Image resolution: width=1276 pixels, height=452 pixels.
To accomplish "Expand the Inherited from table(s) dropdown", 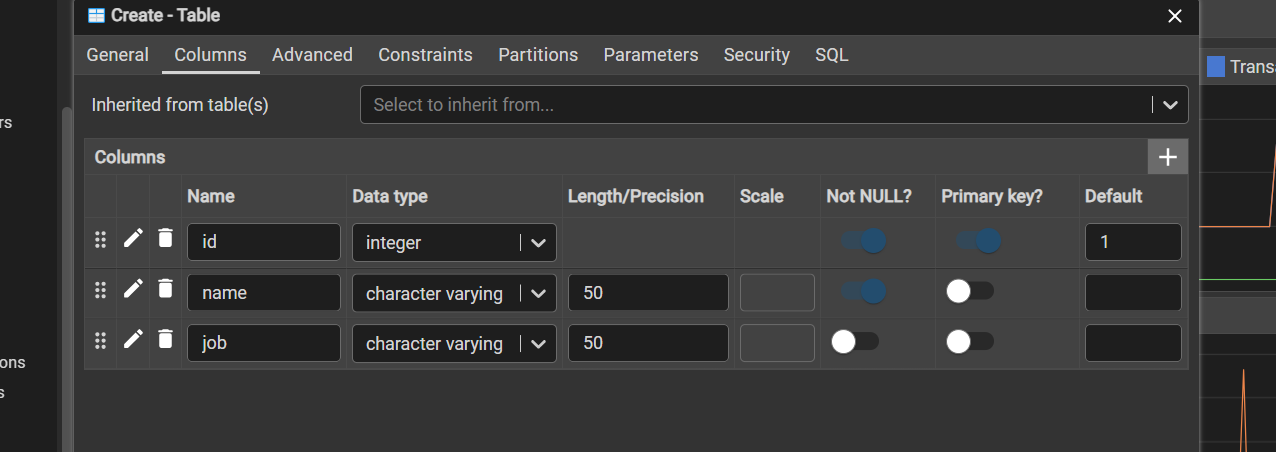I will pyautogui.click(x=1168, y=105).
